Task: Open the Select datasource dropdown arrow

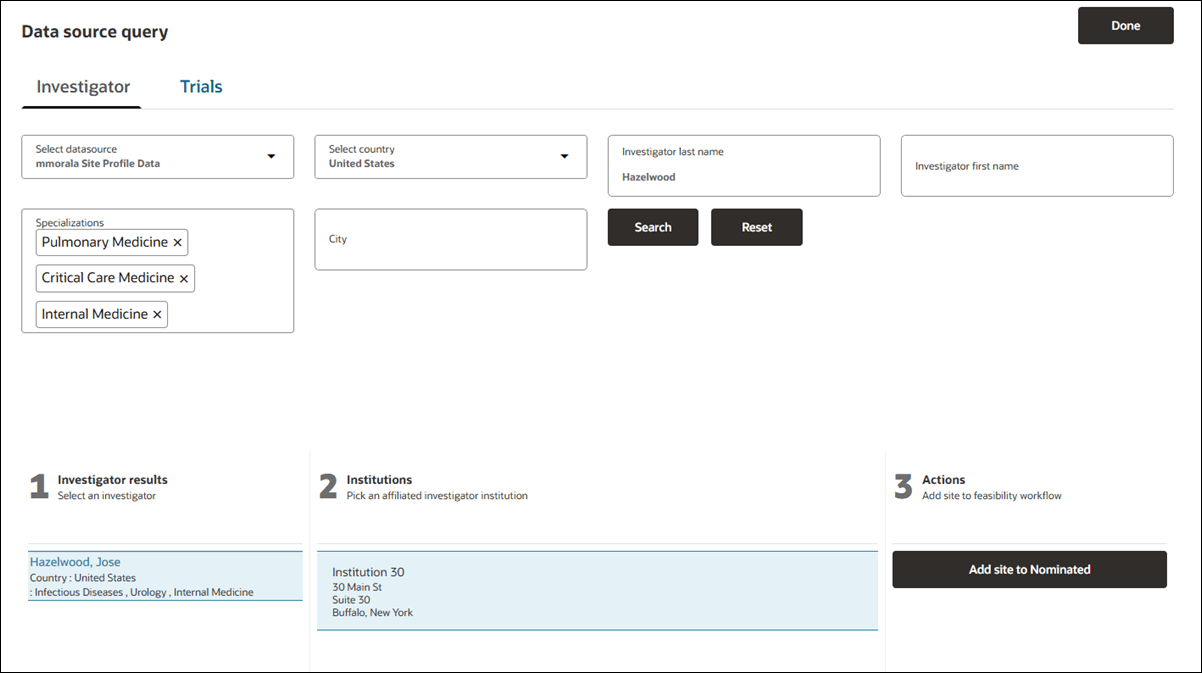Action: (x=270, y=157)
